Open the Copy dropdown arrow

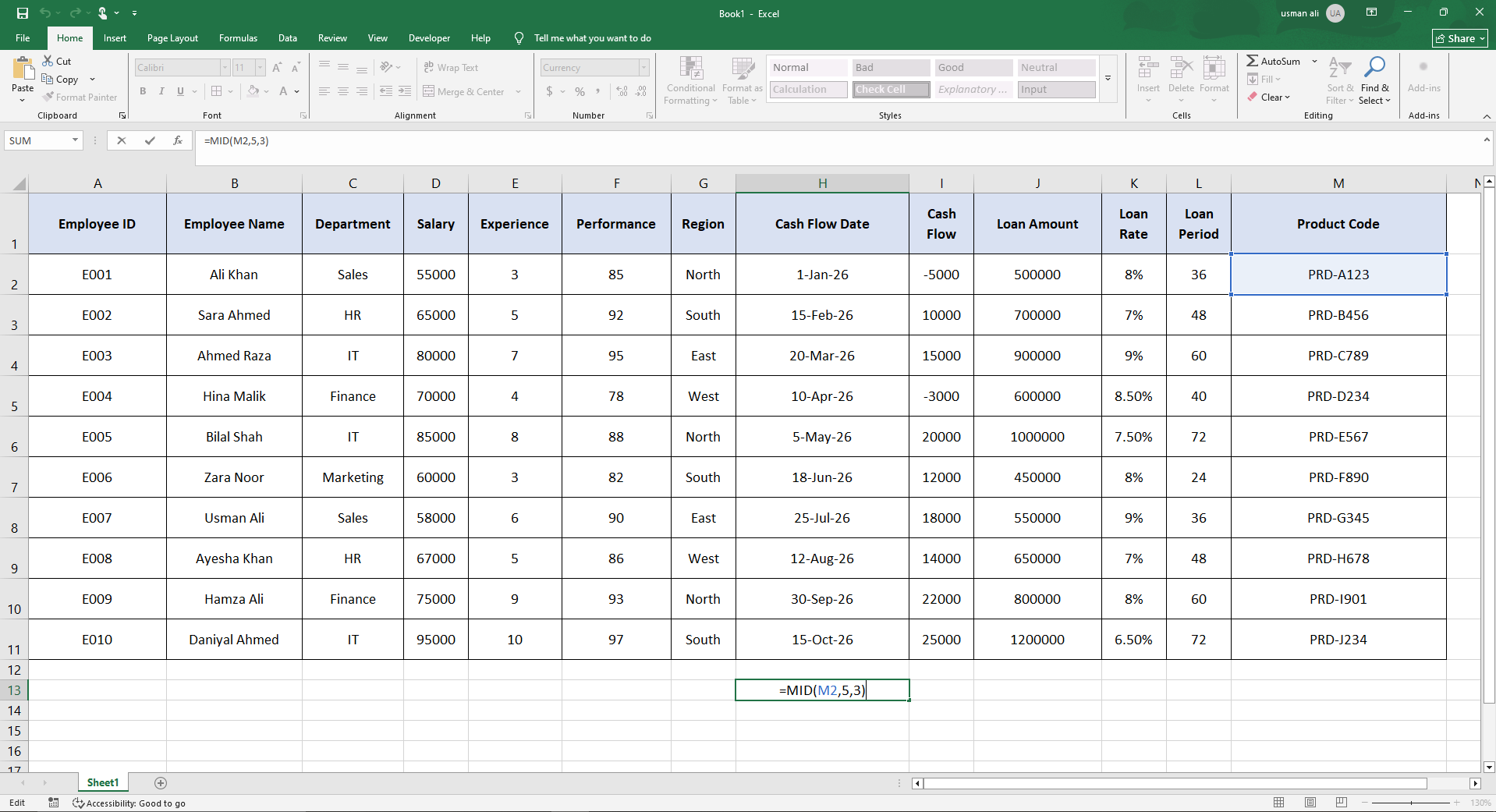92,79
